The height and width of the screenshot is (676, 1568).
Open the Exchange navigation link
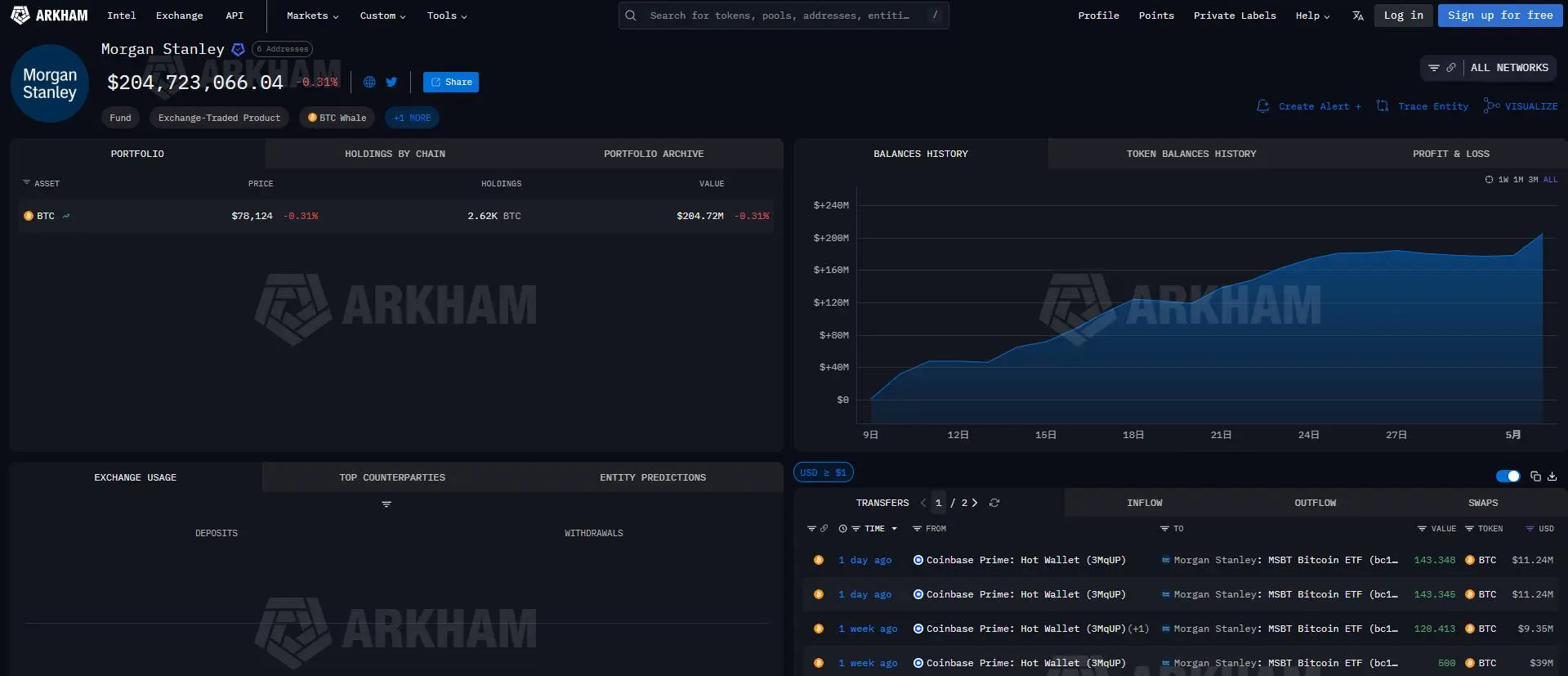point(180,16)
